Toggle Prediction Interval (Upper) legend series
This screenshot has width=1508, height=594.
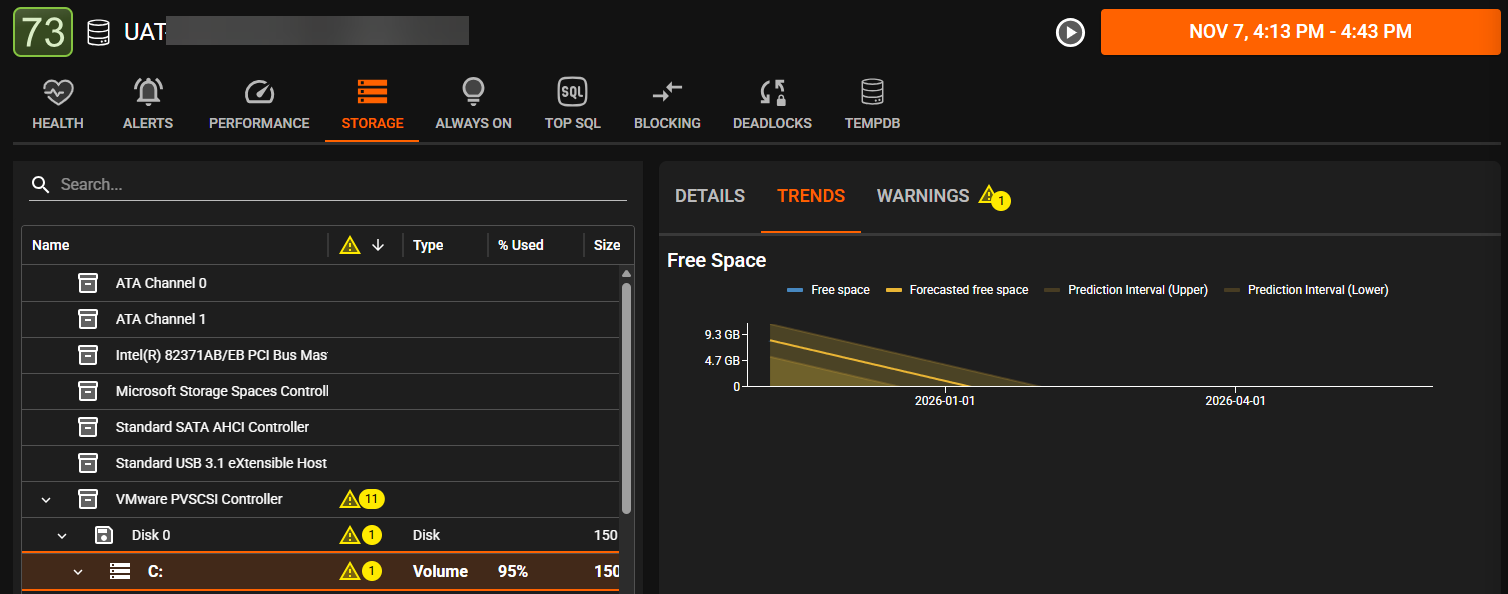point(1126,290)
